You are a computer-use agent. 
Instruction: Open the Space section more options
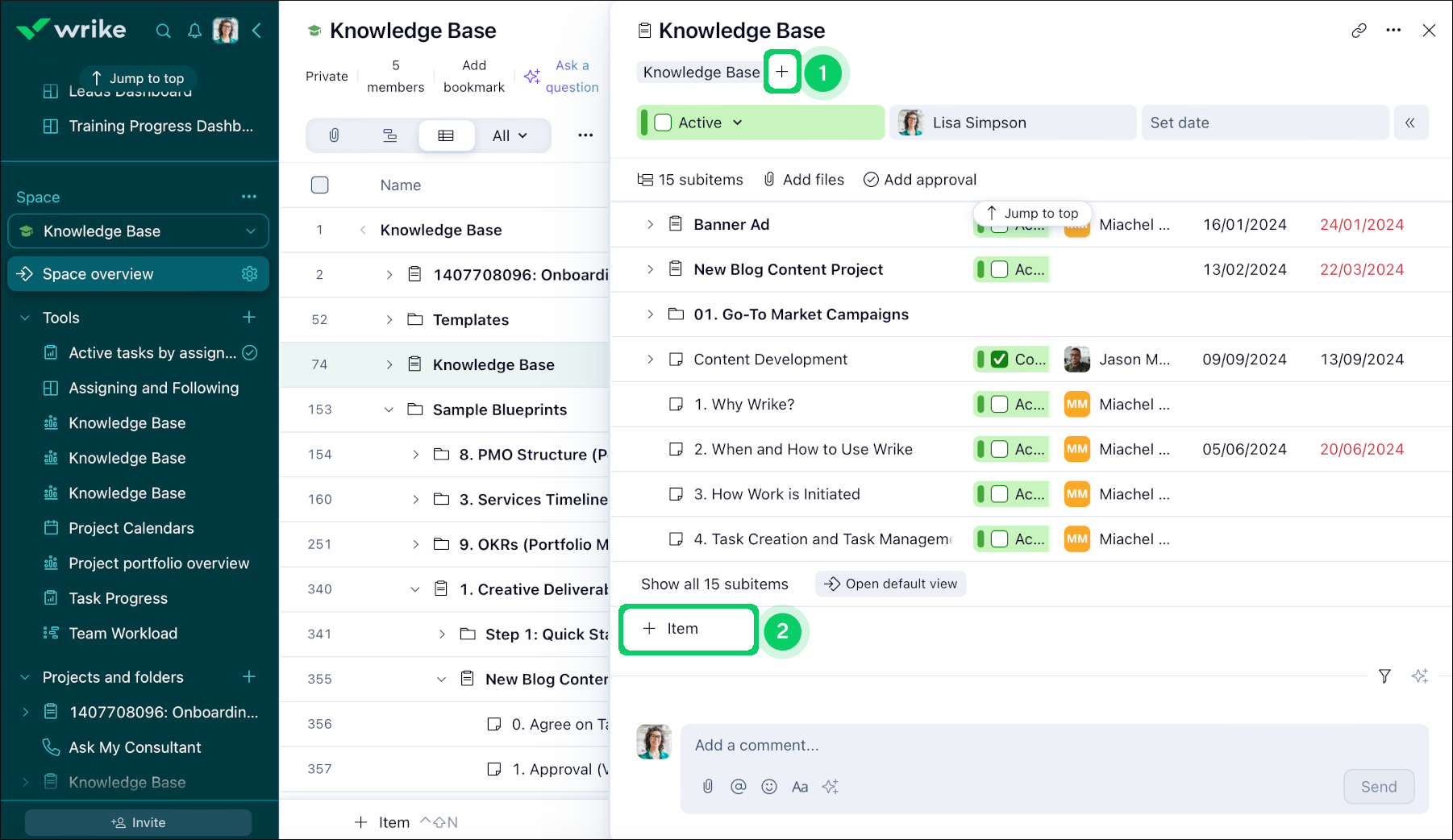(x=249, y=197)
